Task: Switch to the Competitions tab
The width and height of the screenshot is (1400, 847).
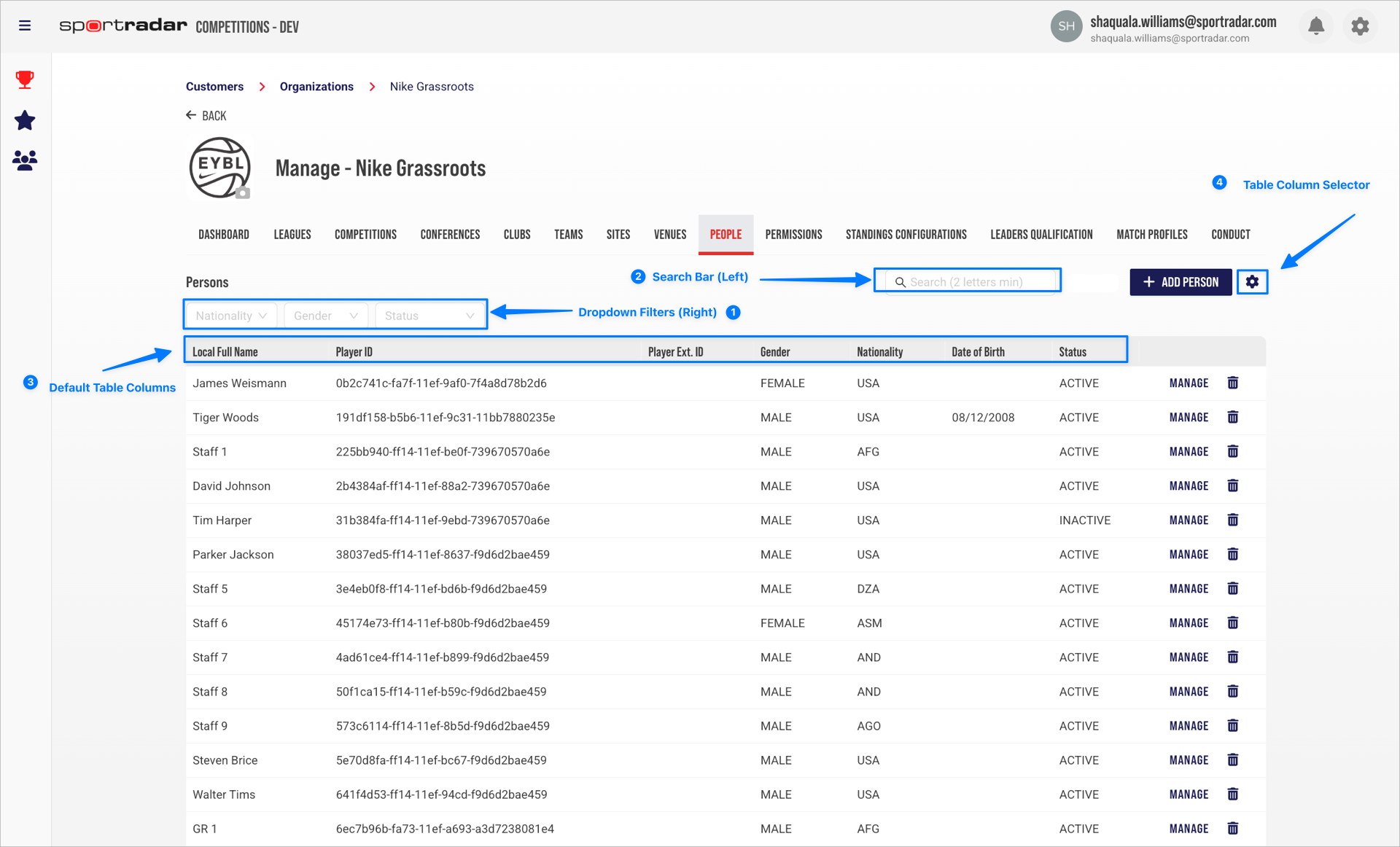Action: (365, 235)
